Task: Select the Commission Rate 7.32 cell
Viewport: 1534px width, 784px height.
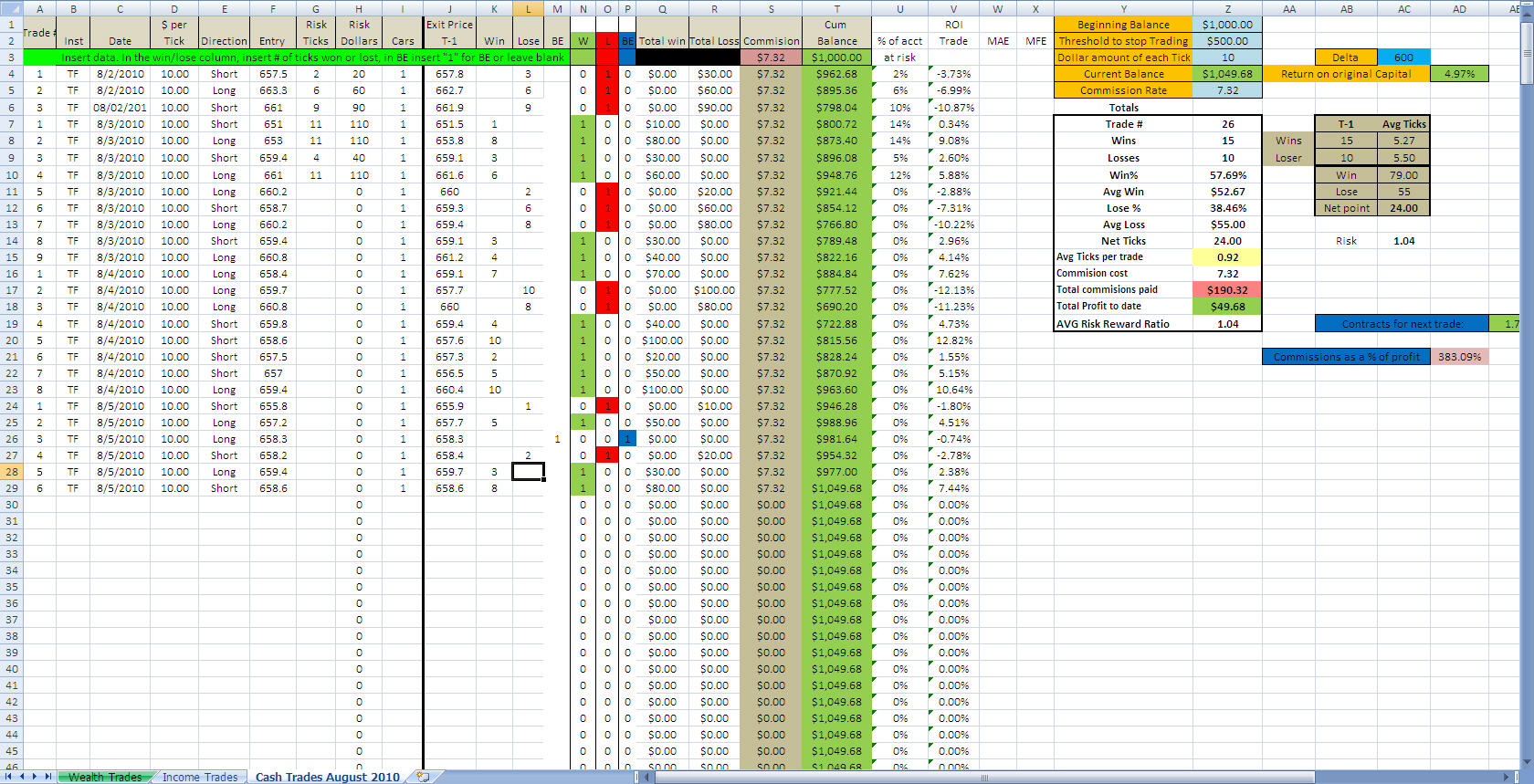Action: point(1227,90)
